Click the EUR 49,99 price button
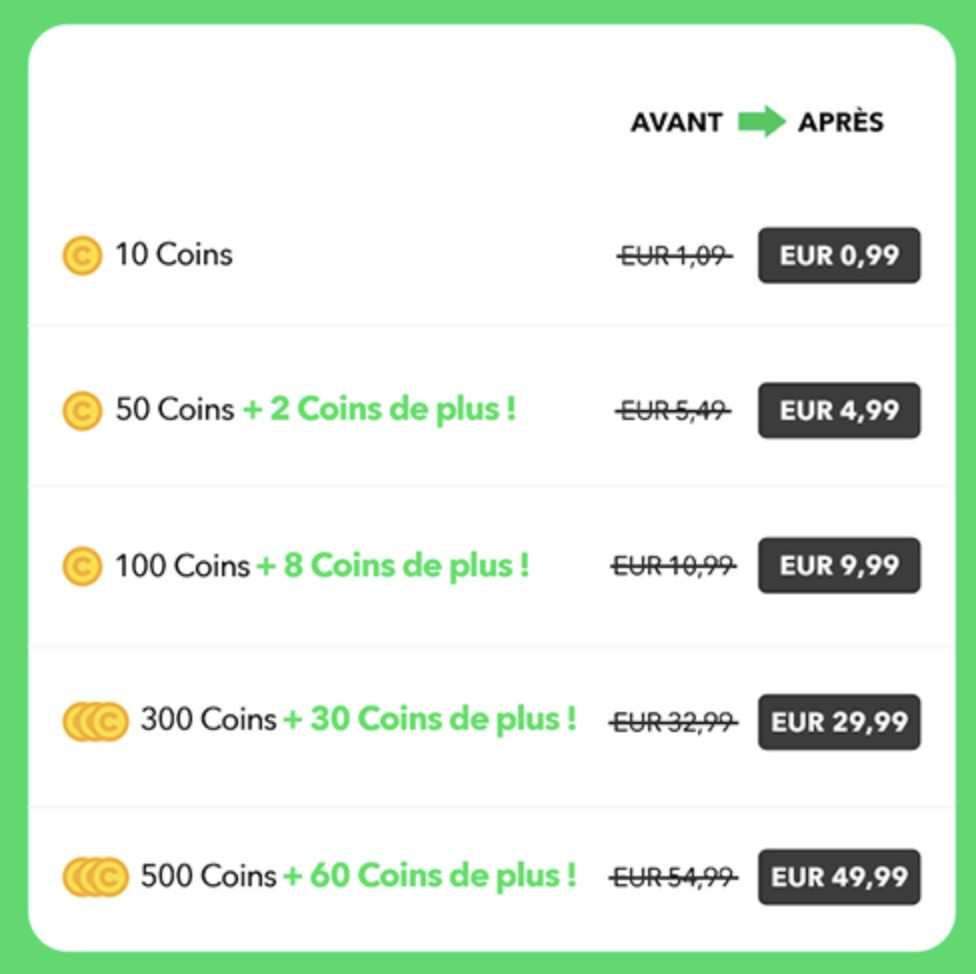Screen dimensions: 976x974 pos(839,876)
